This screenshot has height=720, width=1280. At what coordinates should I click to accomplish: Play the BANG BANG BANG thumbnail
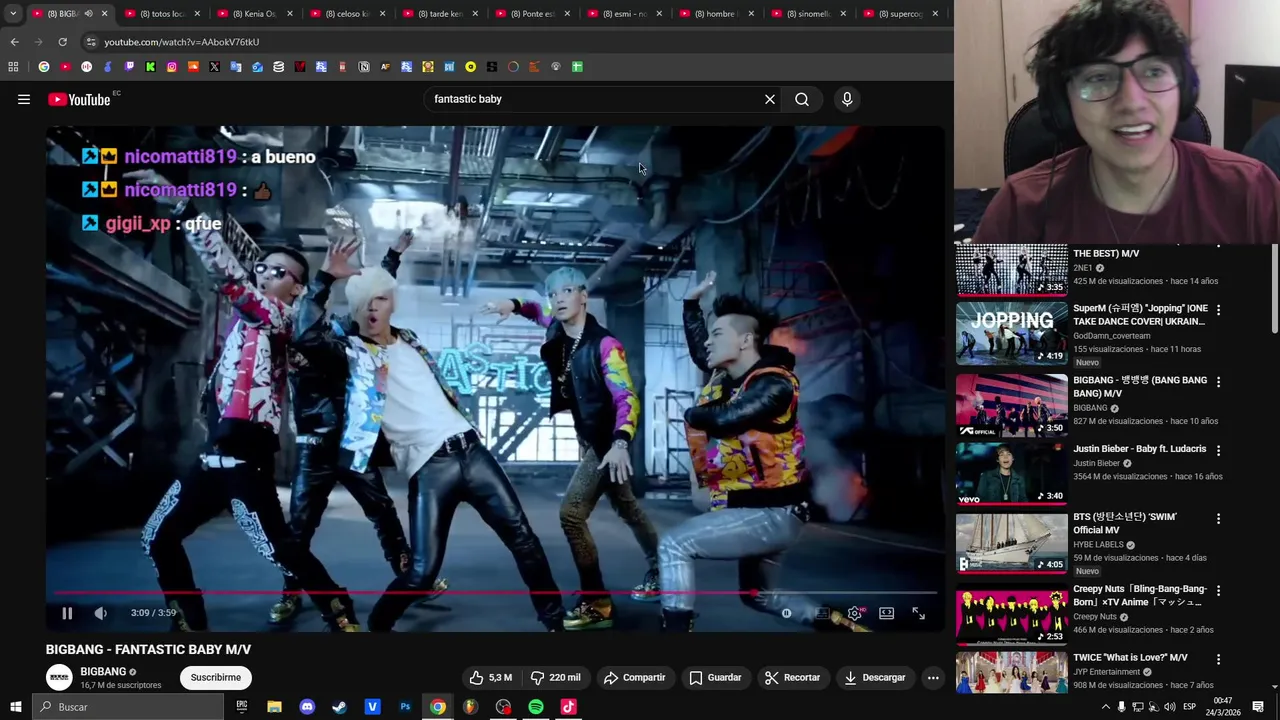point(1012,405)
